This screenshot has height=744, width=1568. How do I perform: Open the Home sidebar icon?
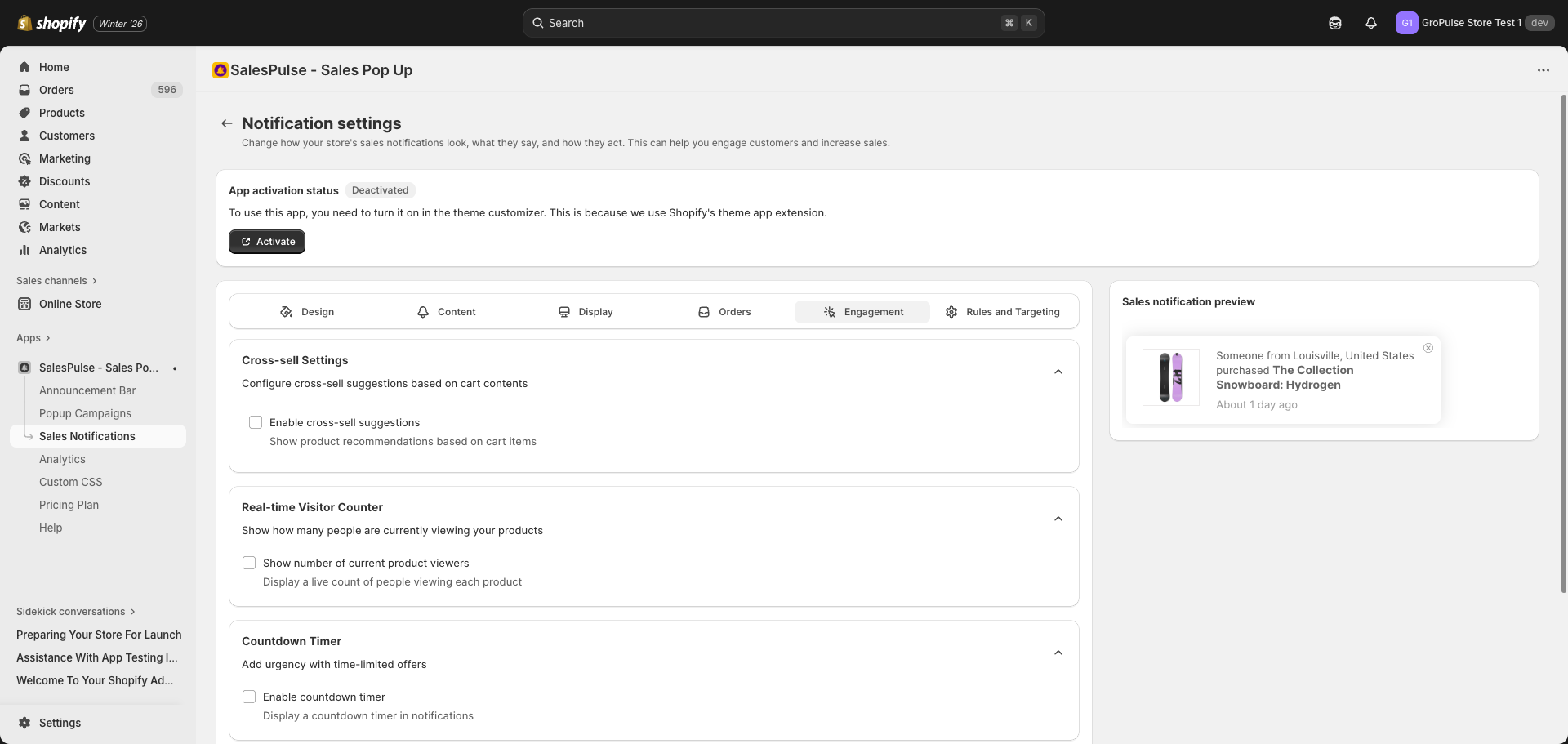tap(25, 67)
